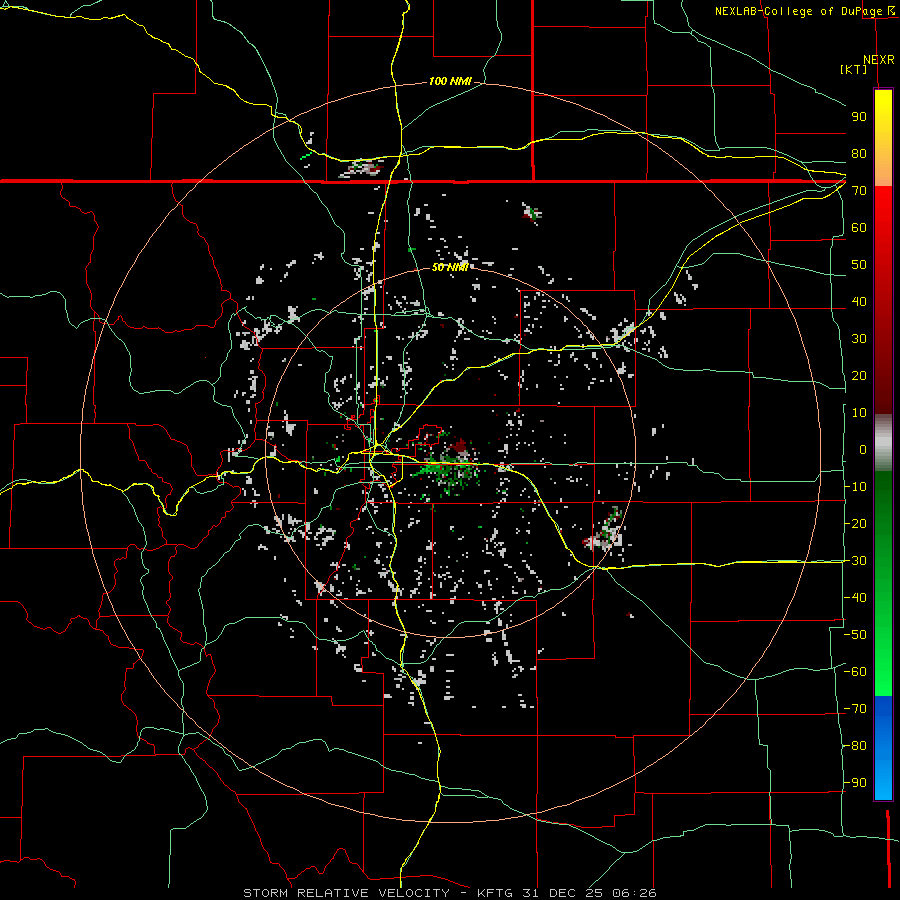Click the positive 20 knot scale label
Viewport: 900px width, 900px height.
point(859,375)
